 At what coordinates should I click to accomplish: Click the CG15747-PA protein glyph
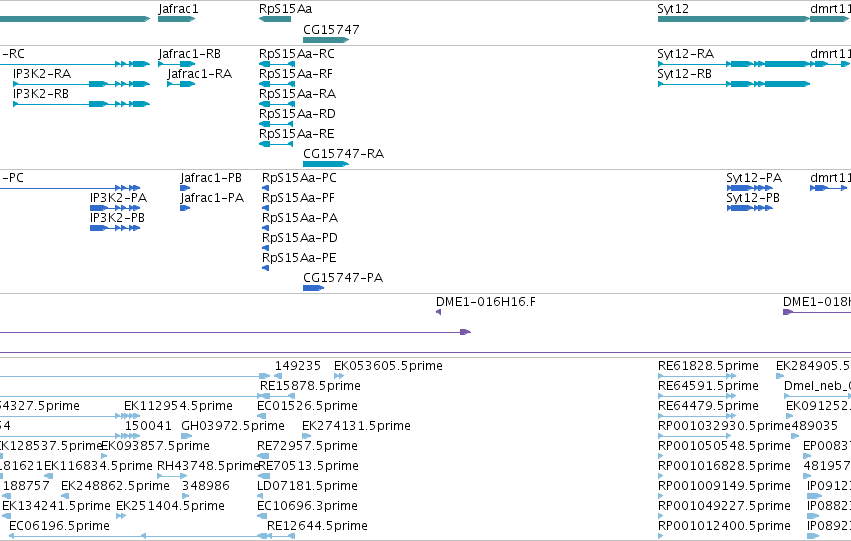pyautogui.click(x=313, y=288)
